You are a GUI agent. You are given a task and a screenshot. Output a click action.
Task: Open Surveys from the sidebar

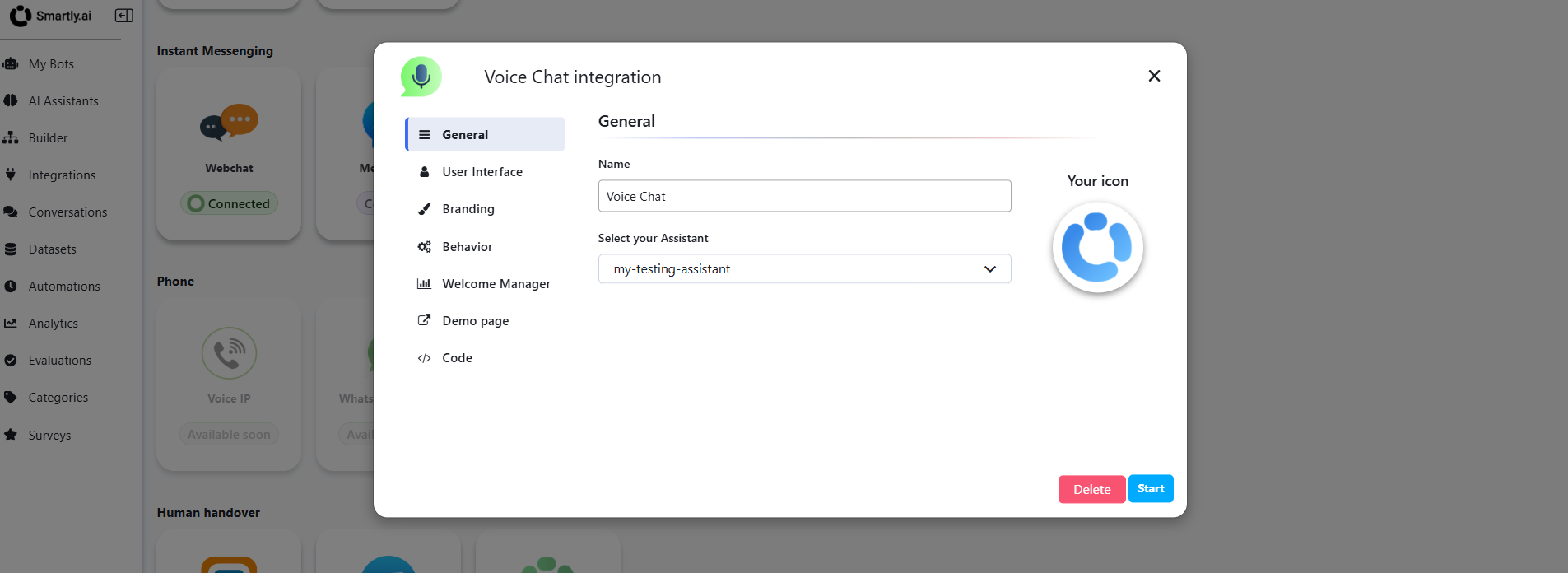pyautogui.click(x=49, y=435)
